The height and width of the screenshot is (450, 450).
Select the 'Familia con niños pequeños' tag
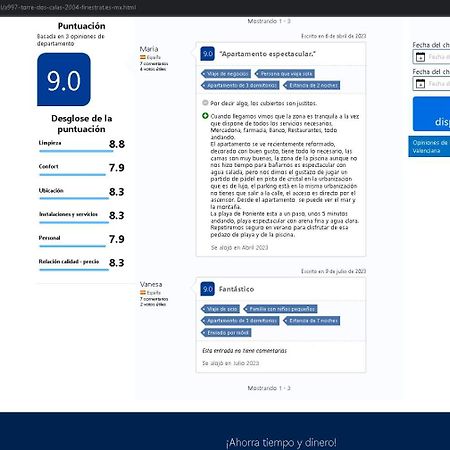point(280,309)
